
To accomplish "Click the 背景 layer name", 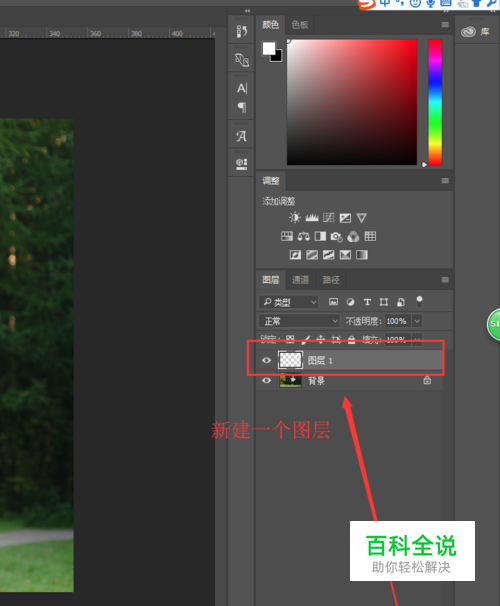I will pyautogui.click(x=316, y=381).
